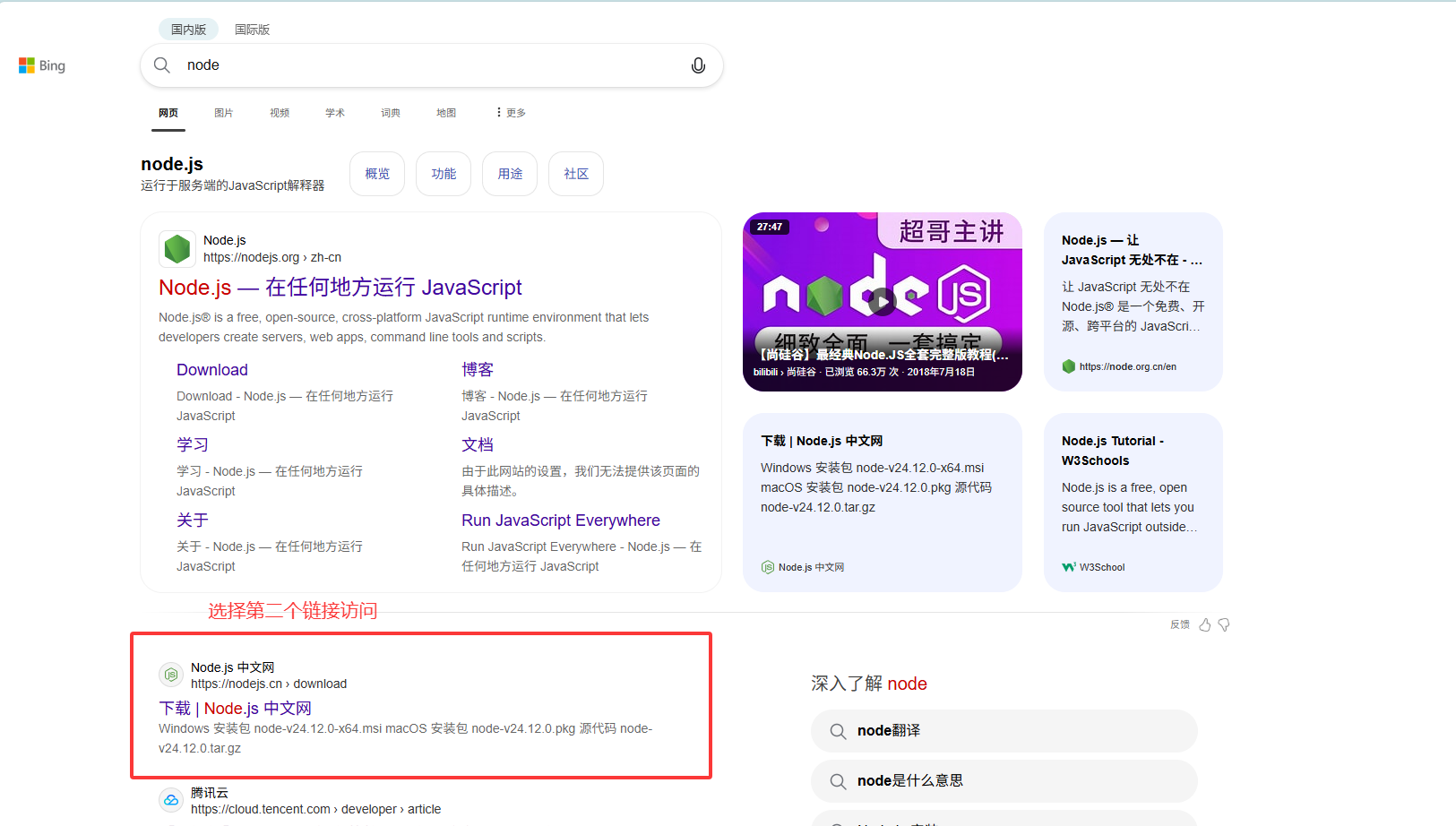Click the thumbs up feedback icon
1456x826 pixels.
[x=1205, y=624]
